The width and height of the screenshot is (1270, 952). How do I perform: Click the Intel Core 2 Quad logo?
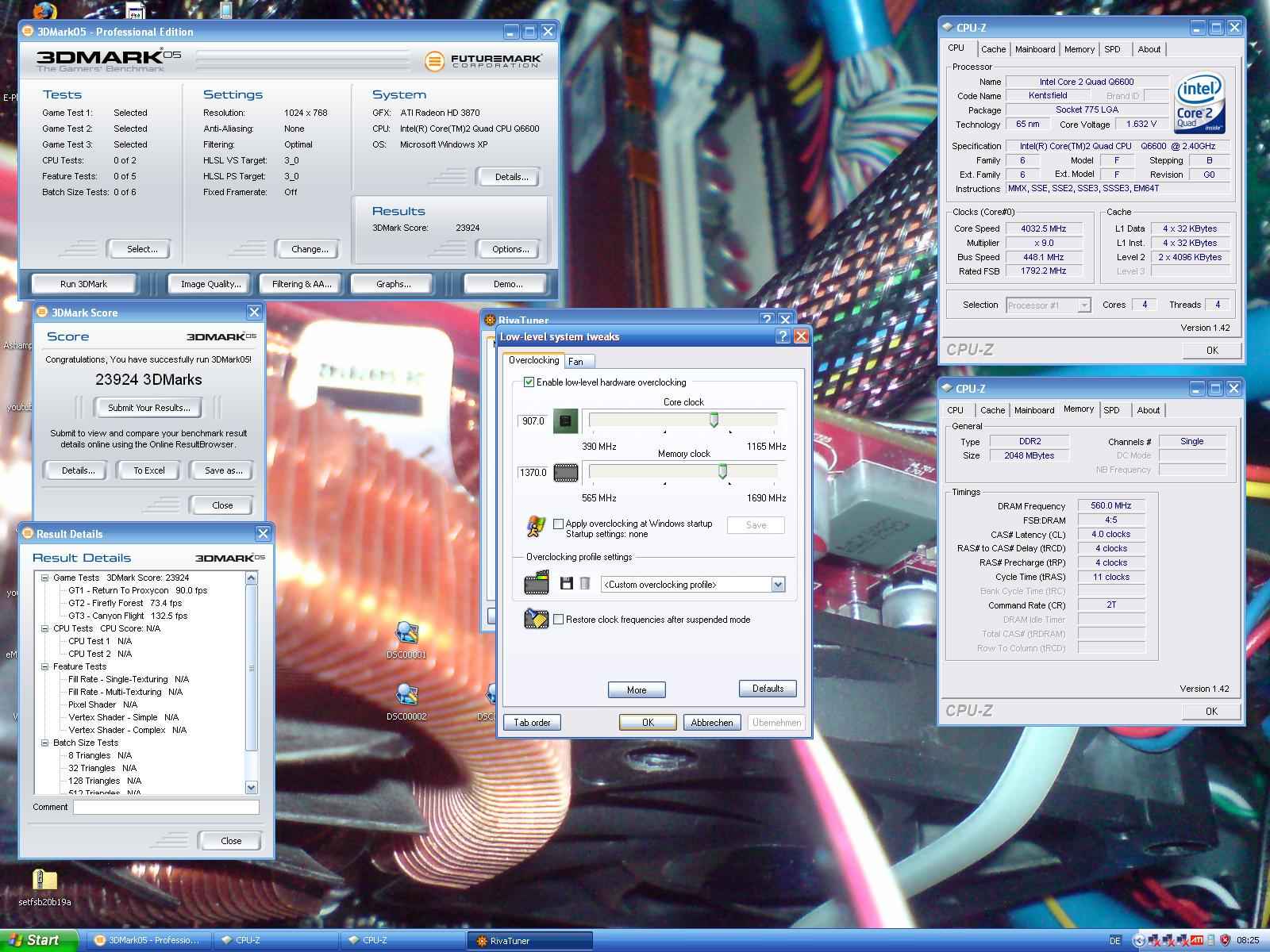[1199, 104]
